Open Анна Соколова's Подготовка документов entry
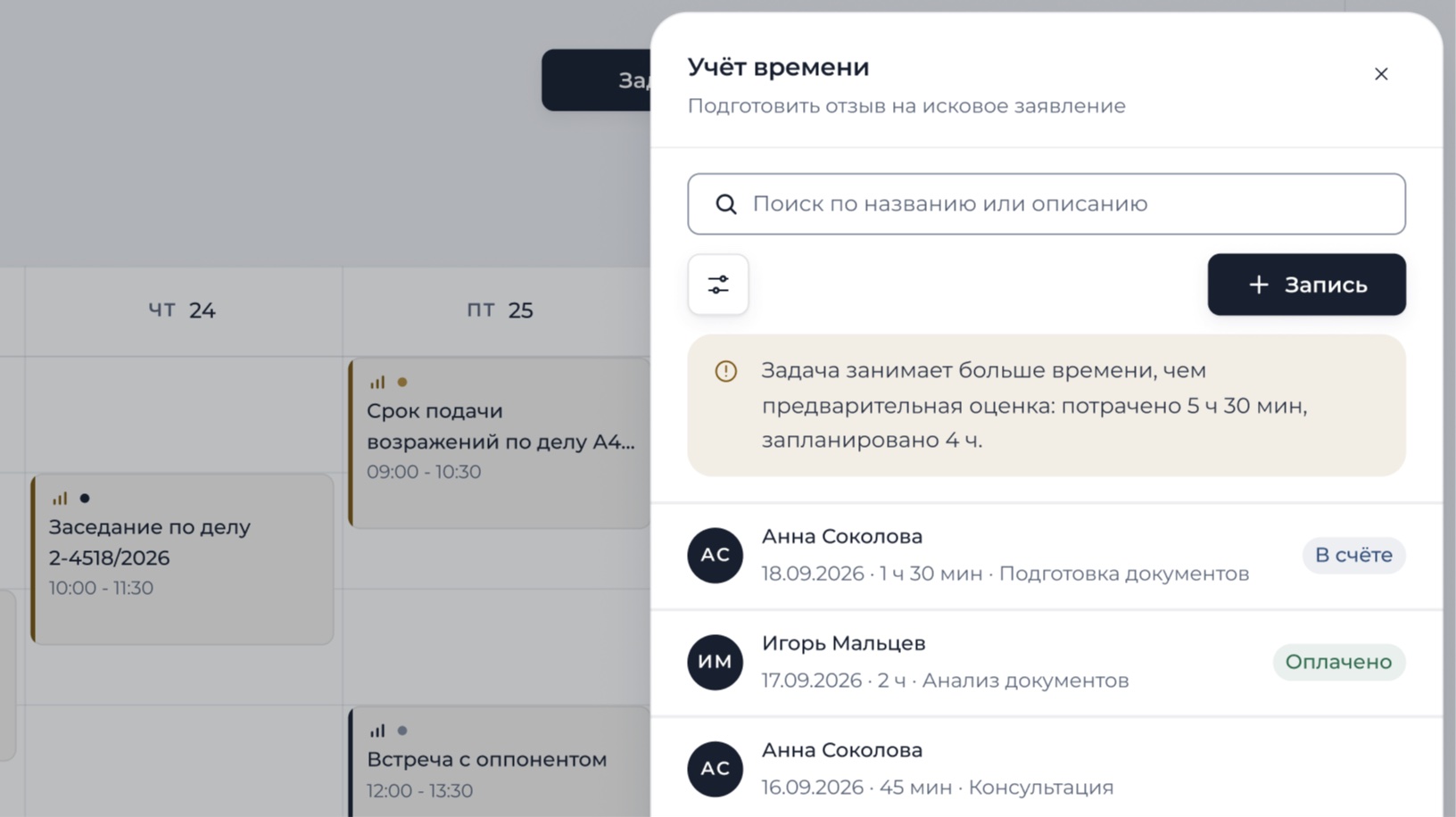The image size is (1456, 817). [x=1046, y=556]
